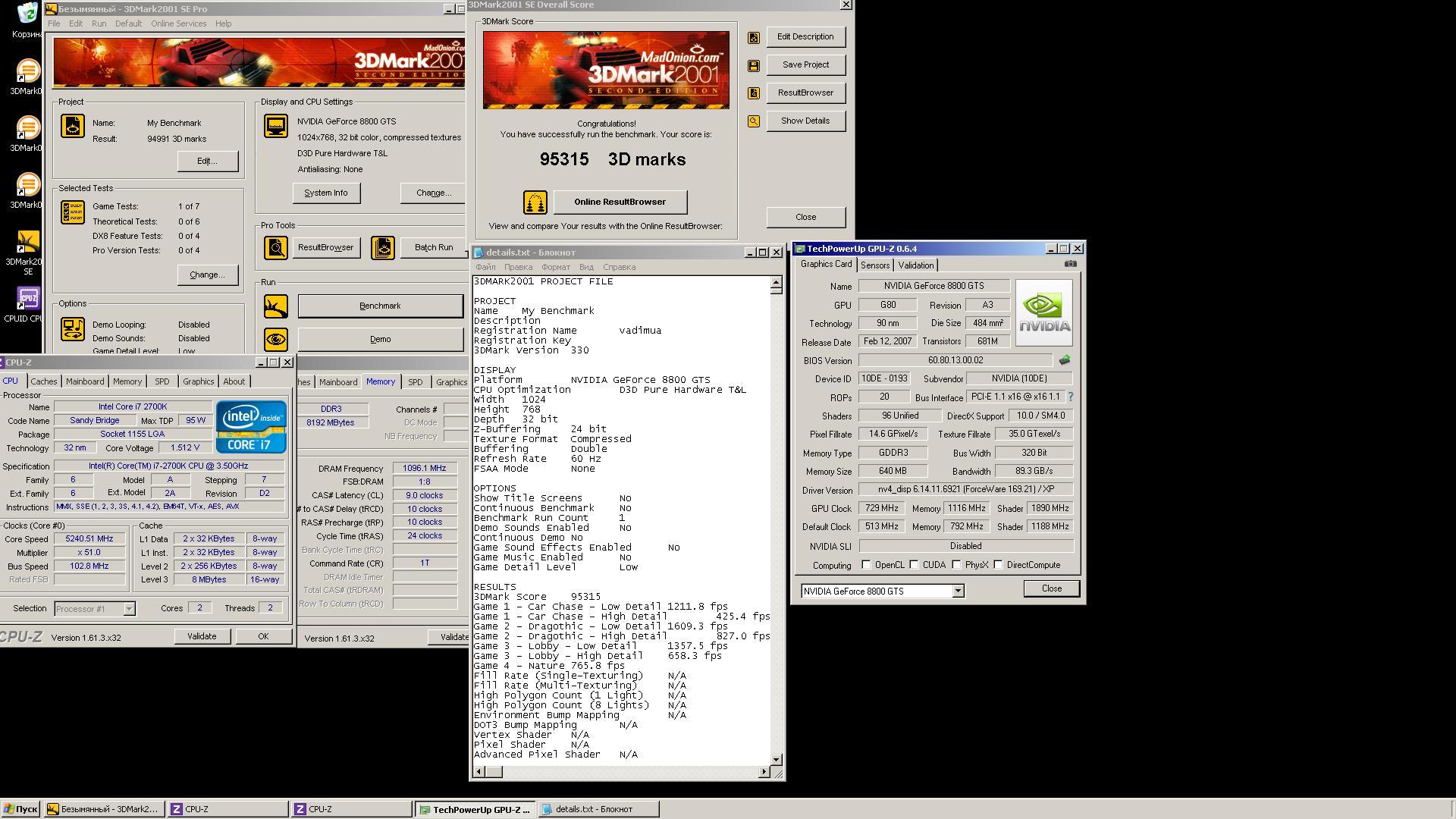Click the DRAM Frequency 1096.1 MHz field
Viewport: 1456px width, 819px height.
(425, 469)
